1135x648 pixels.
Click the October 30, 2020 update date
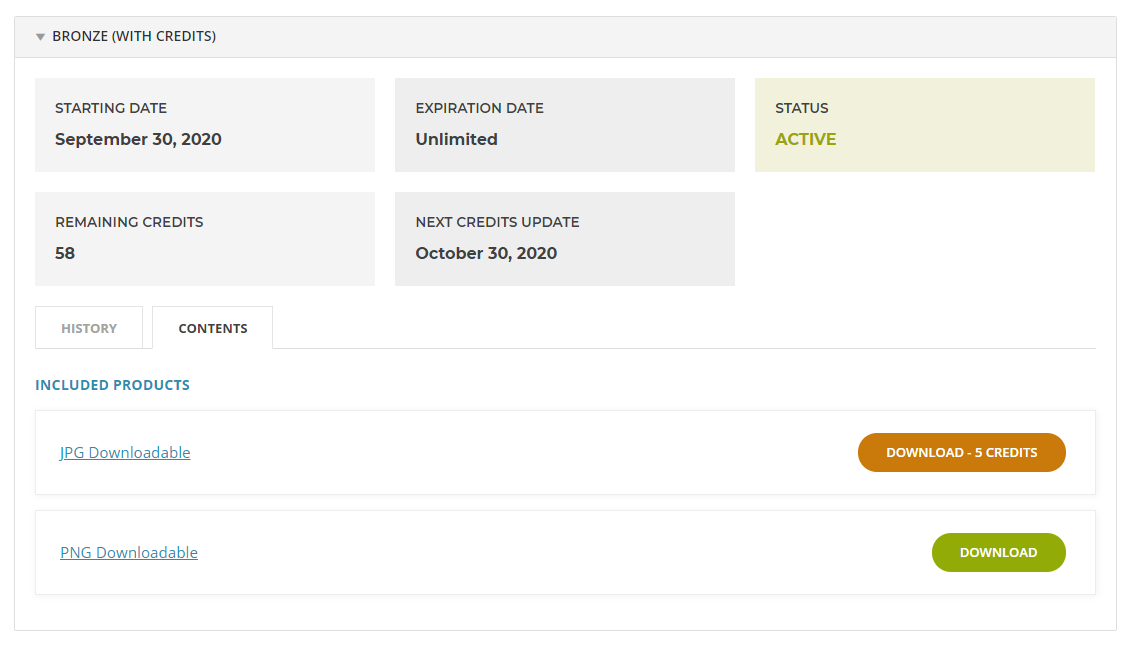coord(486,253)
